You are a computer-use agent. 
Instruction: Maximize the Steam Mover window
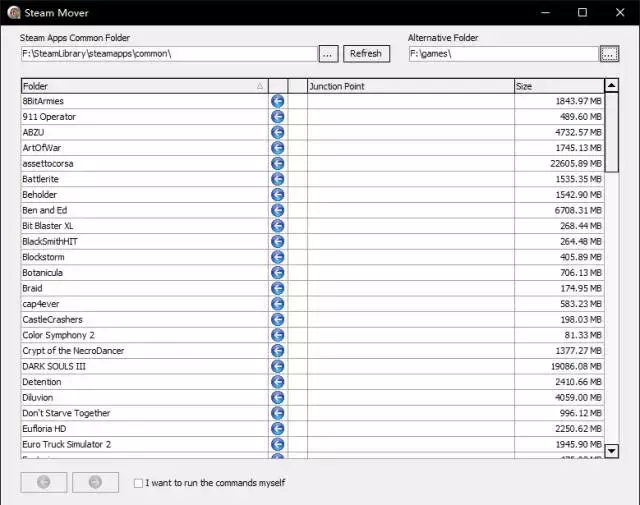coord(582,13)
